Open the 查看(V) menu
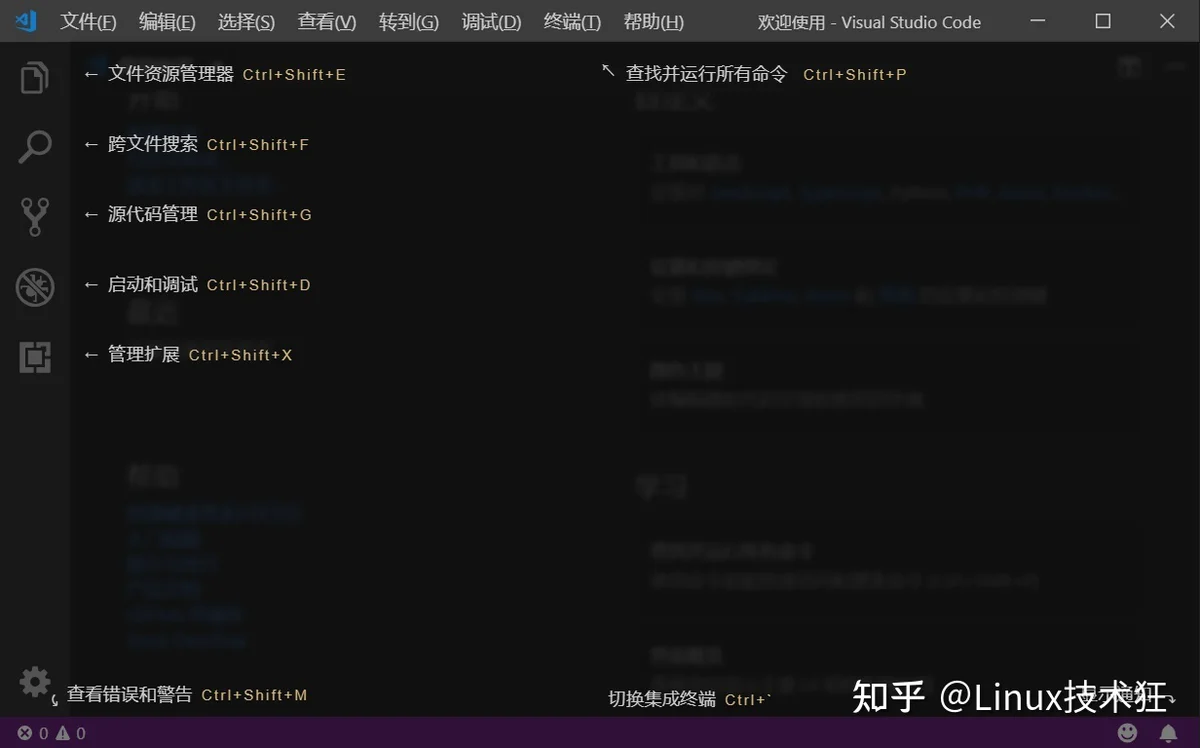The width and height of the screenshot is (1200, 748). click(x=327, y=22)
